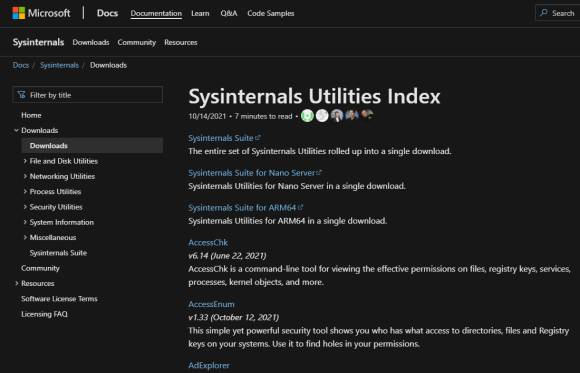The image size is (580, 373).
Task: Click the Downloads breadcrumb text
Action: click(108, 65)
